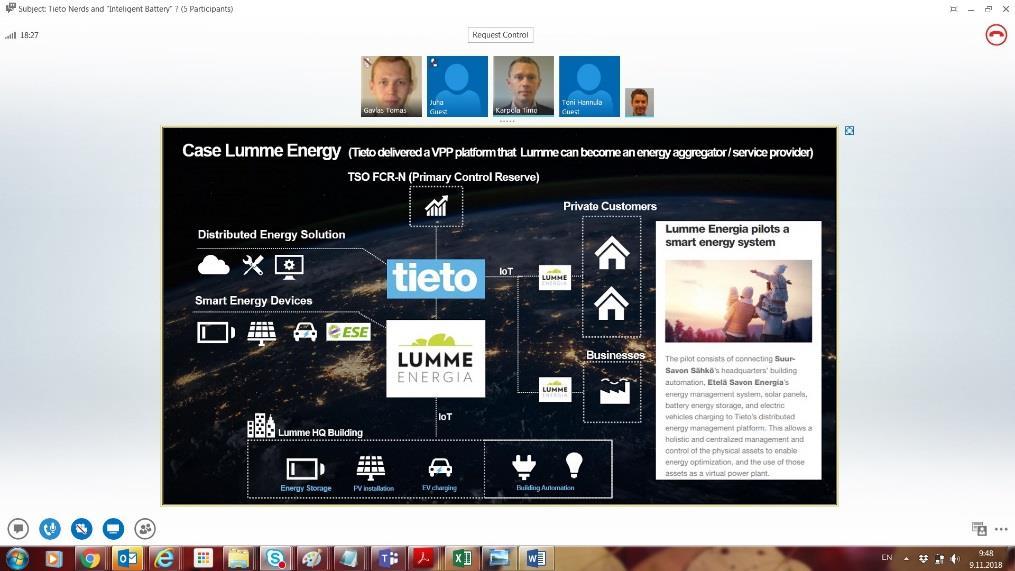Screen dimensions: 1015x571
Task: Click the green ESE logo in slide
Action: 348,332
